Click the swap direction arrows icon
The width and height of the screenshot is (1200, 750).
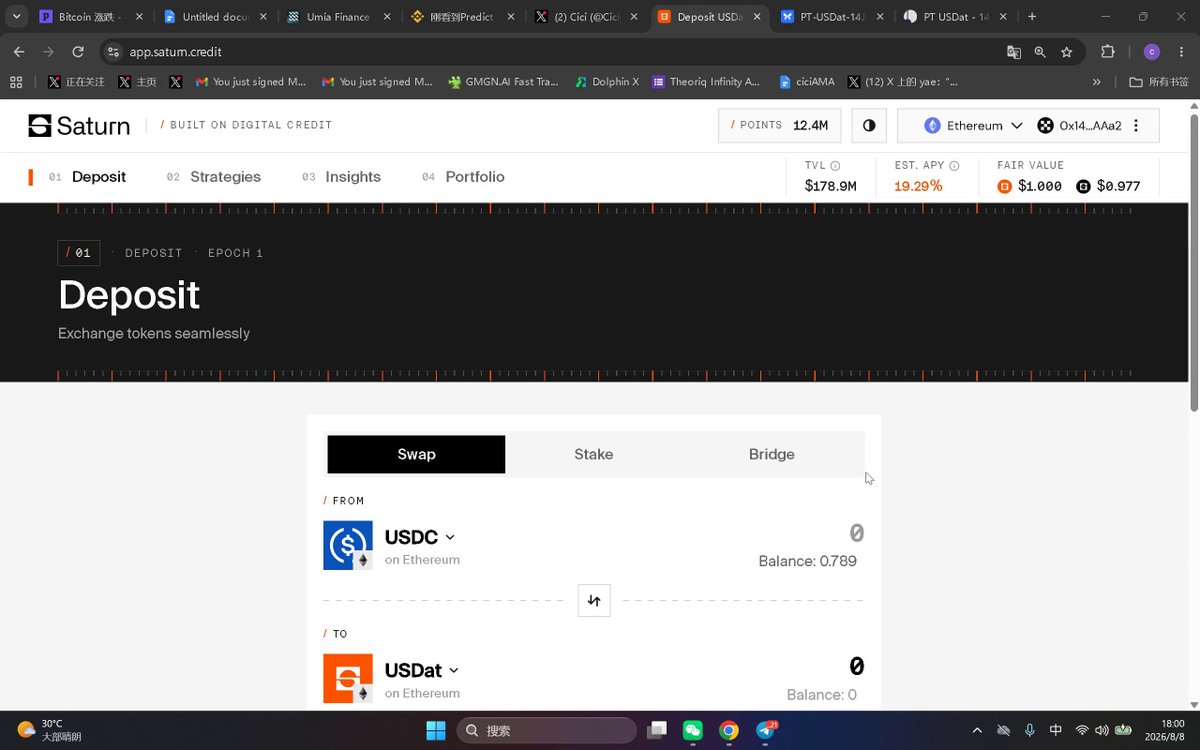pos(594,600)
